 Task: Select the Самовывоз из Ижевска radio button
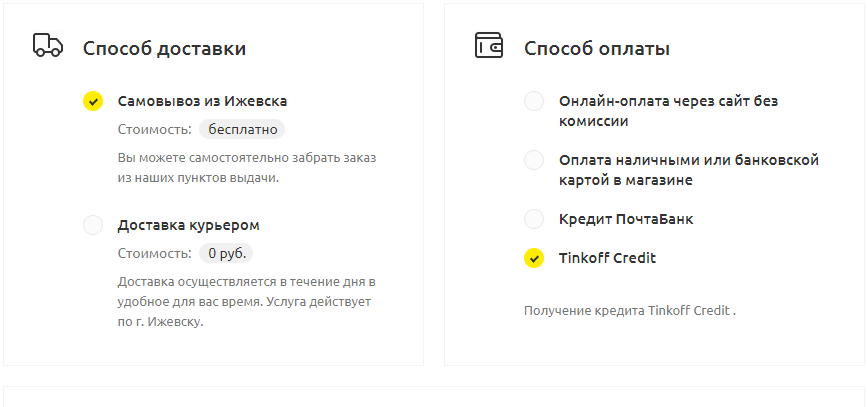[93, 101]
